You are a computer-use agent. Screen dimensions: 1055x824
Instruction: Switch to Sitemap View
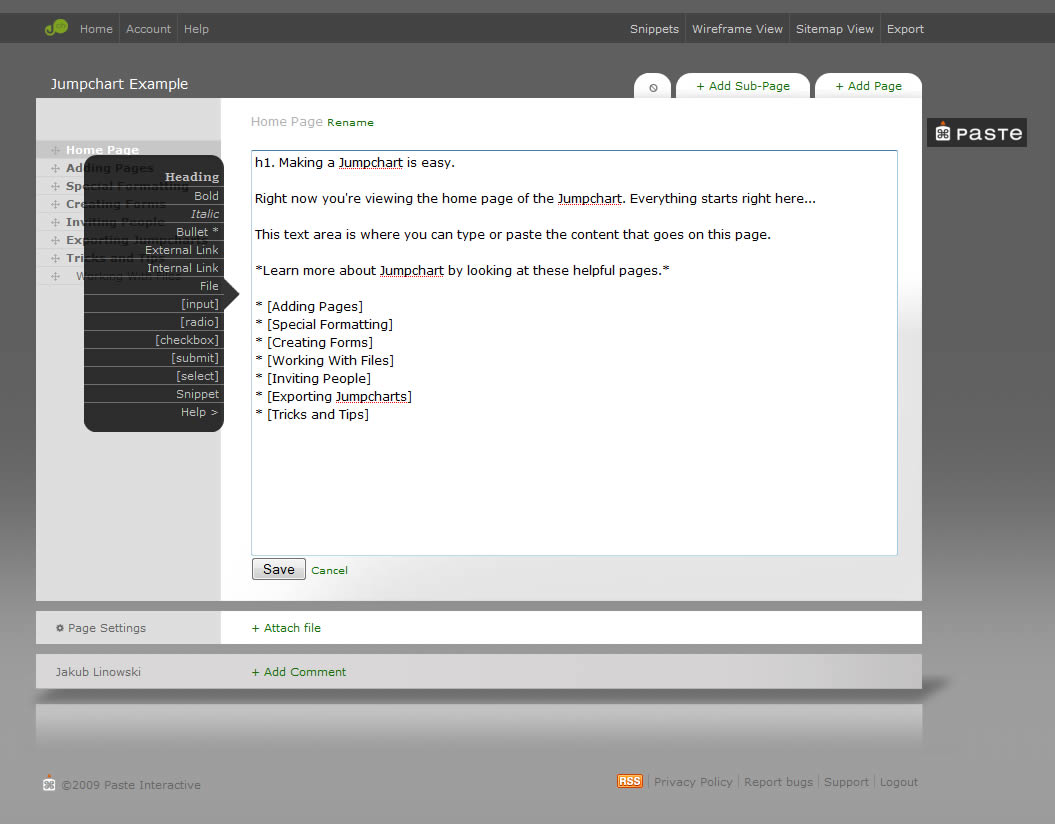click(834, 29)
